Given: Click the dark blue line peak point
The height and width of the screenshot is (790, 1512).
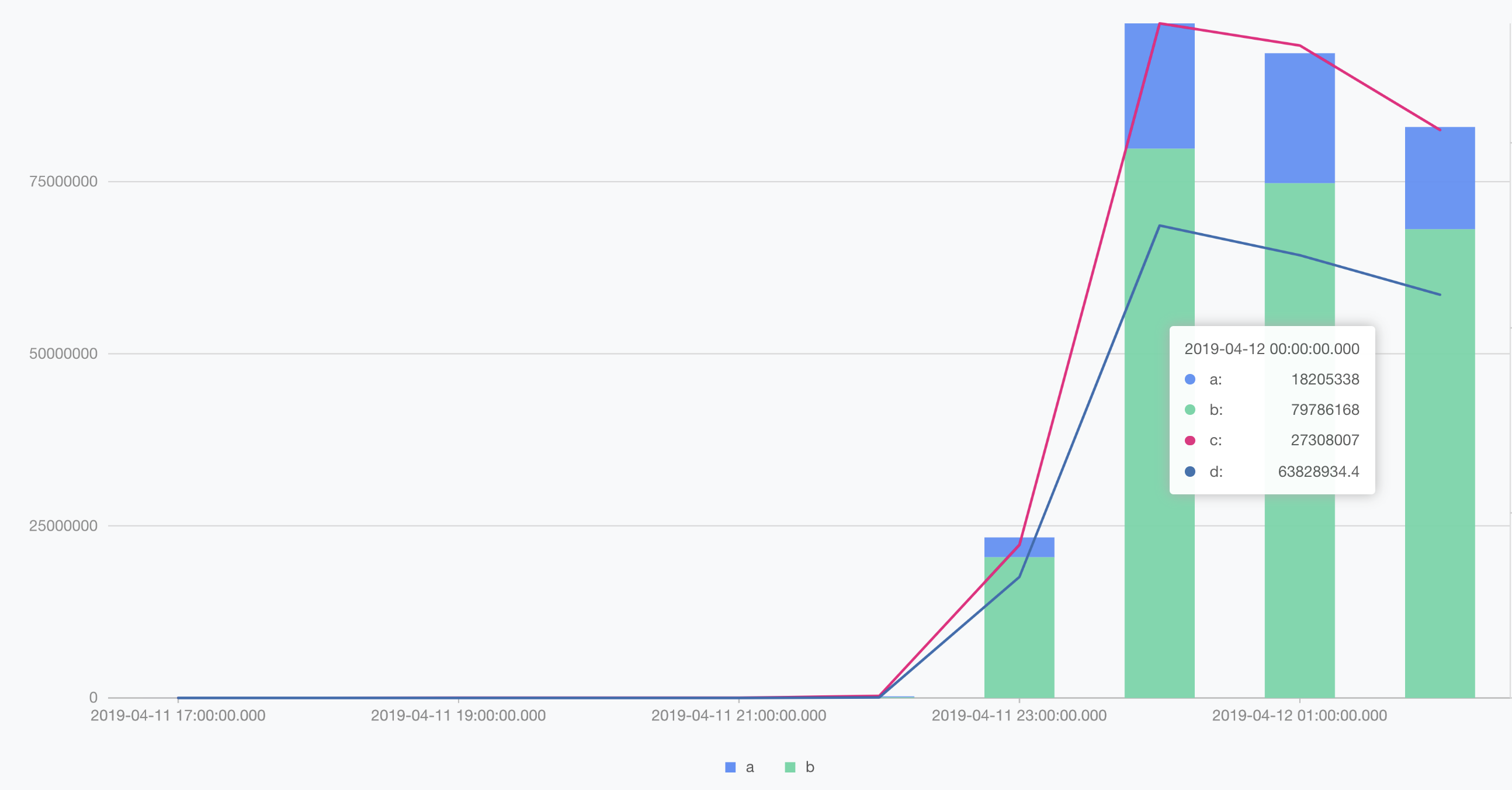Looking at the screenshot, I should 1160,226.
